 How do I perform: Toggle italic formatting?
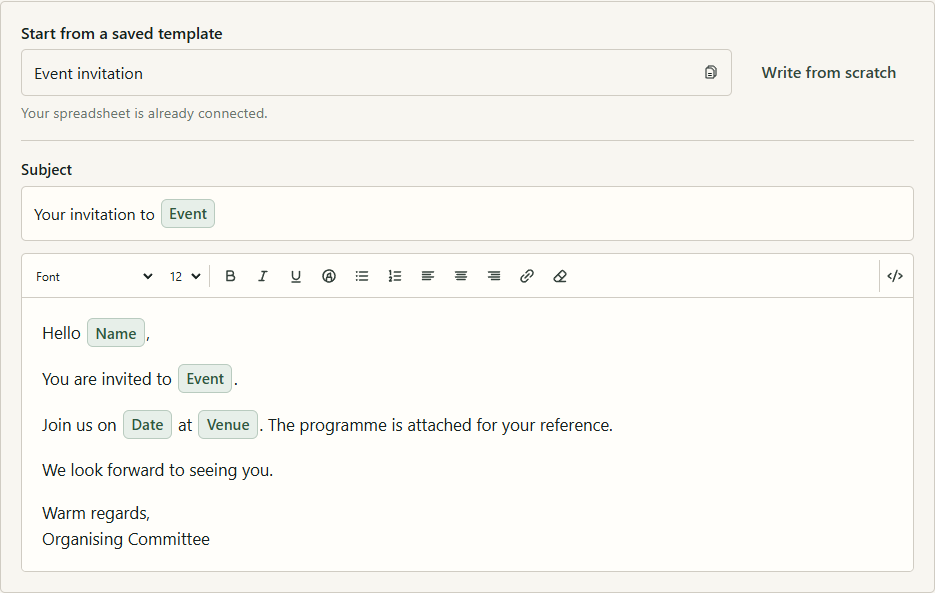[263, 276]
